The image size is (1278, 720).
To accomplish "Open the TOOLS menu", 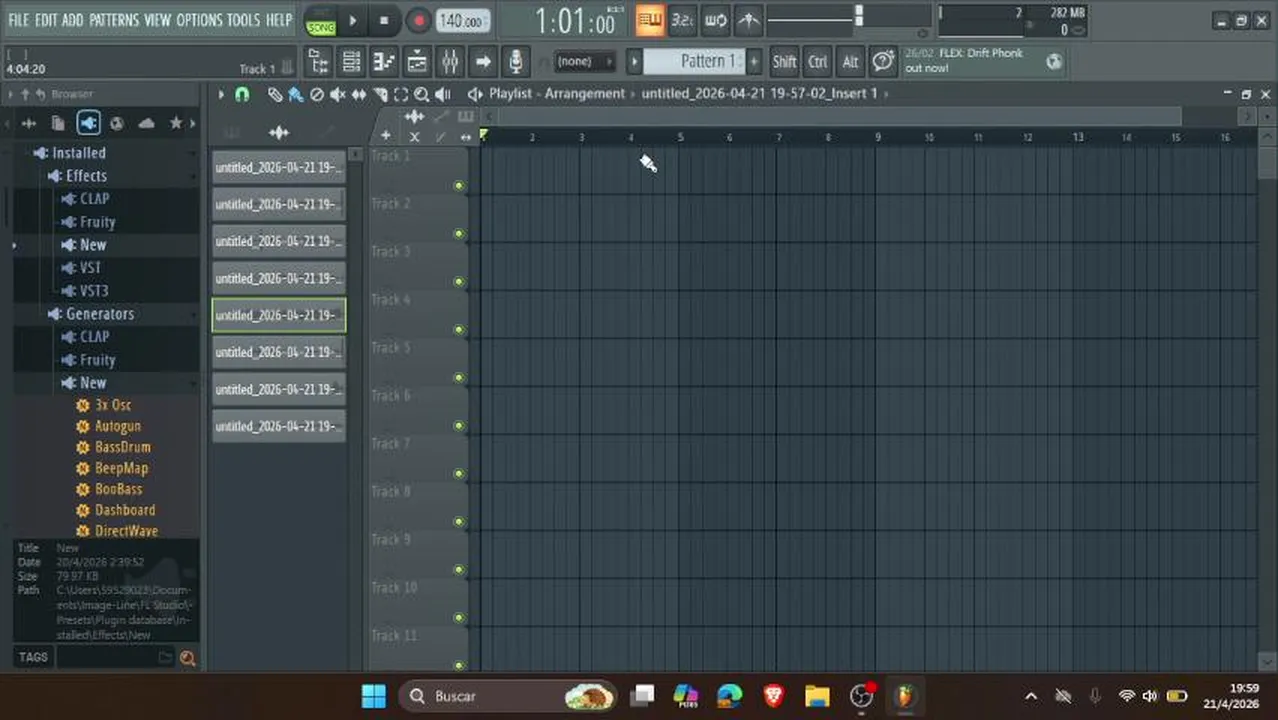I will click(x=243, y=20).
